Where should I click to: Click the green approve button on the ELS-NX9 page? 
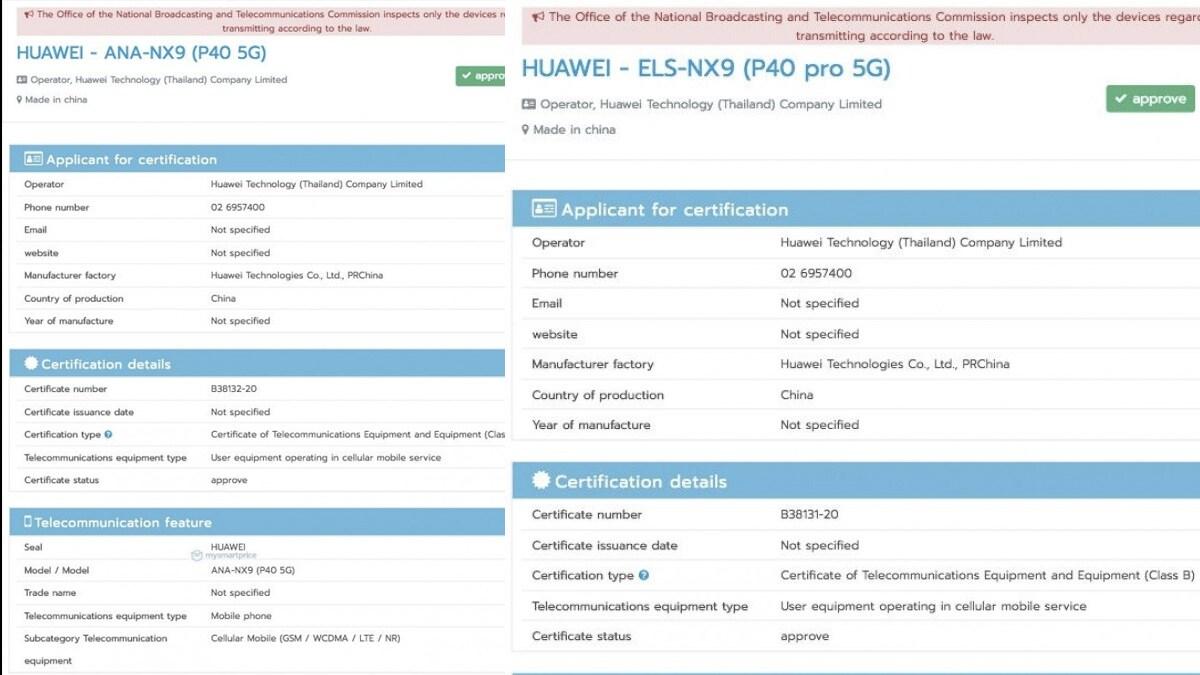[1151, 99]
